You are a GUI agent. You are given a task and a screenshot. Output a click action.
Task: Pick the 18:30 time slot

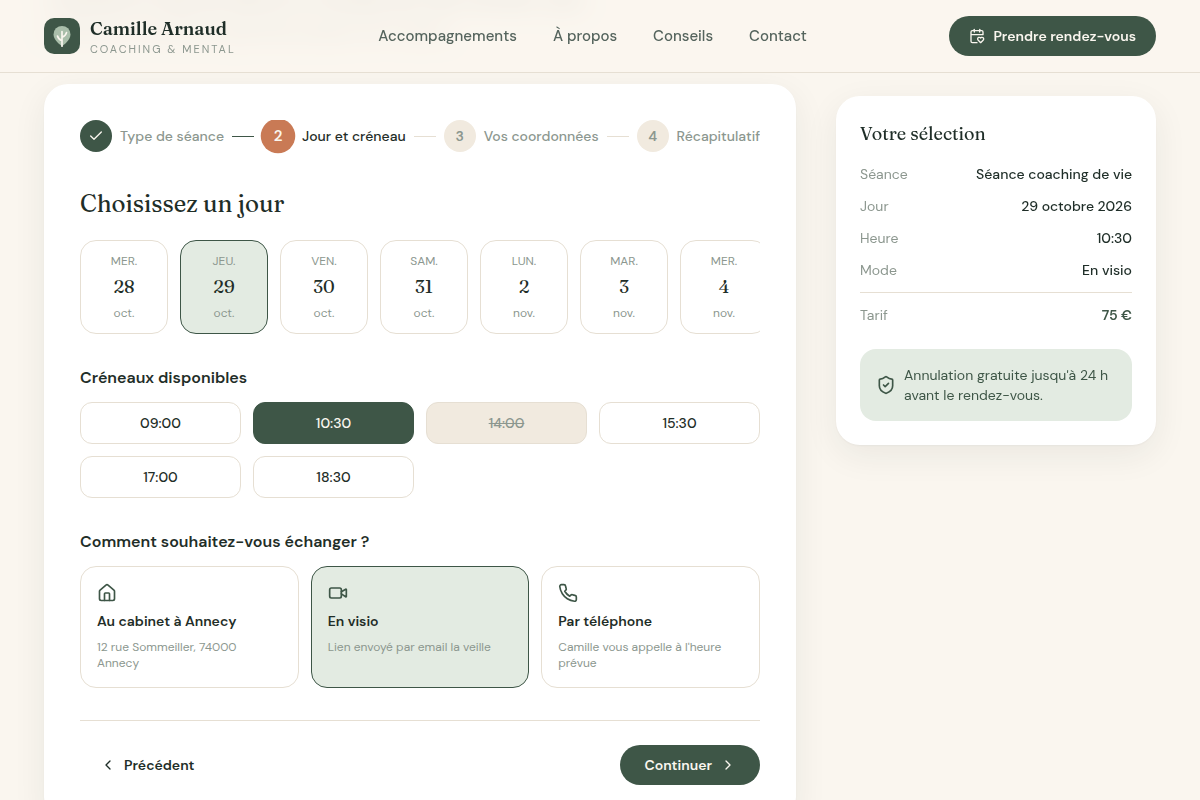[x=333, y=477]
